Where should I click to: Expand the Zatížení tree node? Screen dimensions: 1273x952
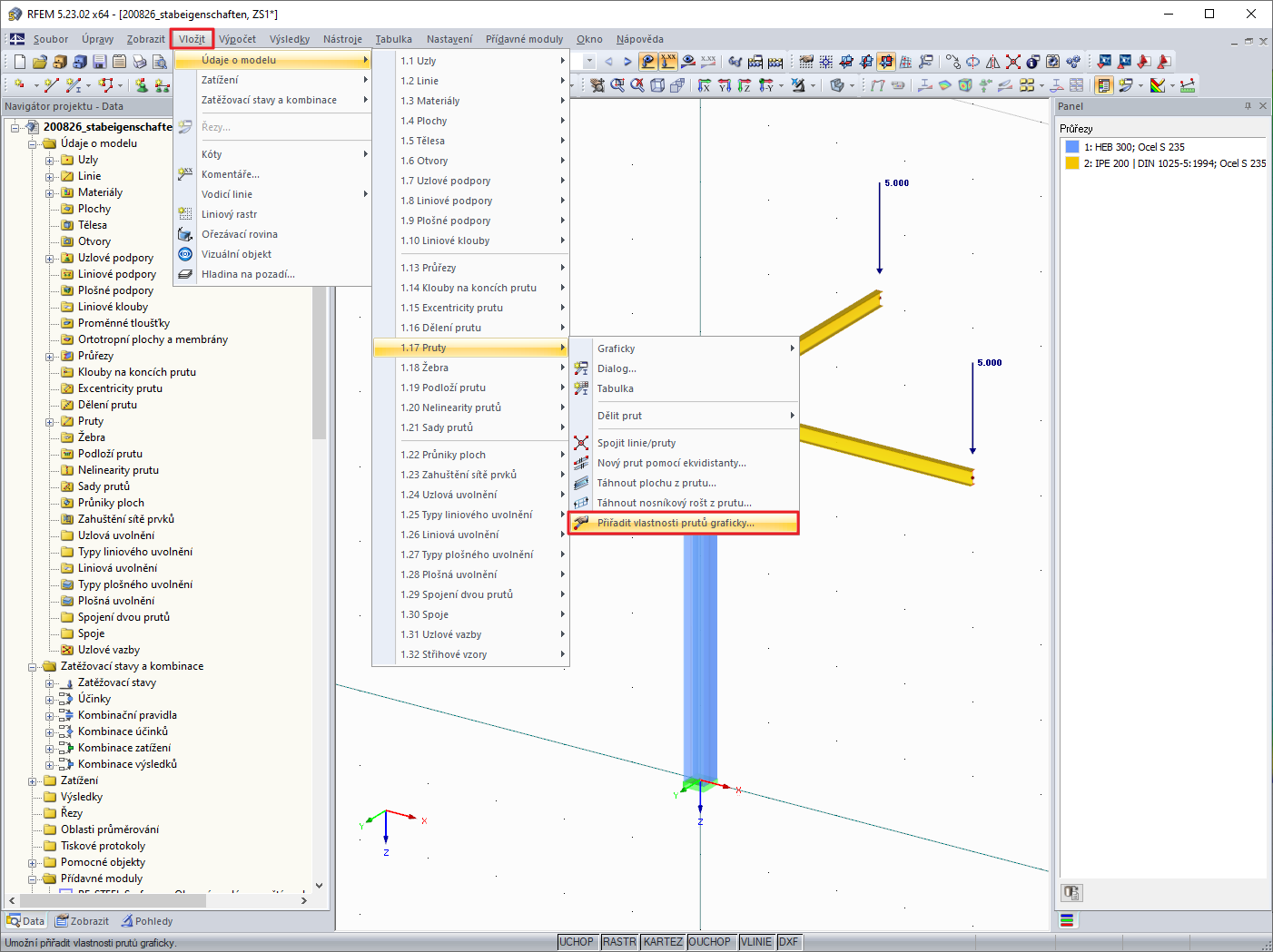[33, 781]
